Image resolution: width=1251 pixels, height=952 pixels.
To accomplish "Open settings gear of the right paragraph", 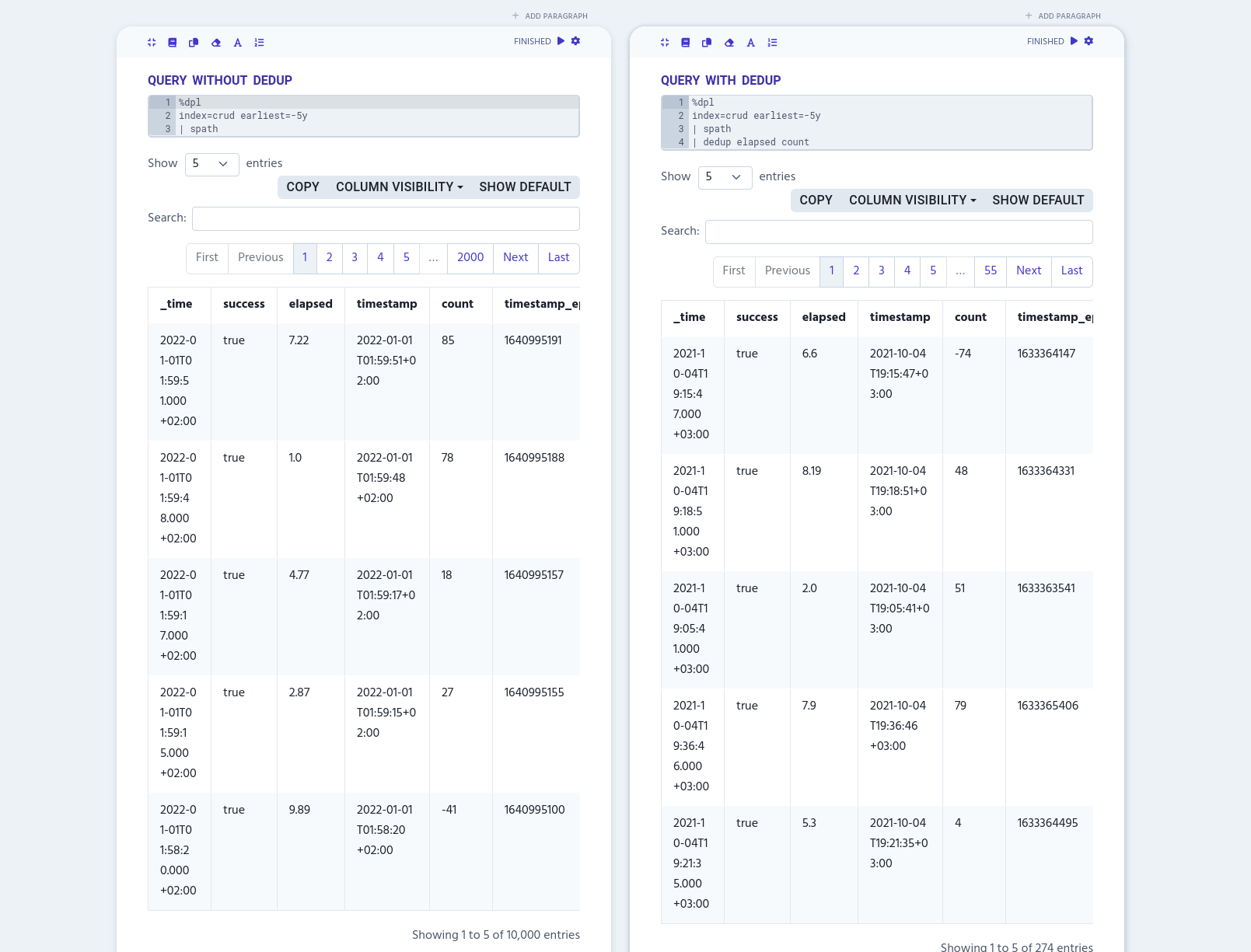I will tap(1089, 41).
